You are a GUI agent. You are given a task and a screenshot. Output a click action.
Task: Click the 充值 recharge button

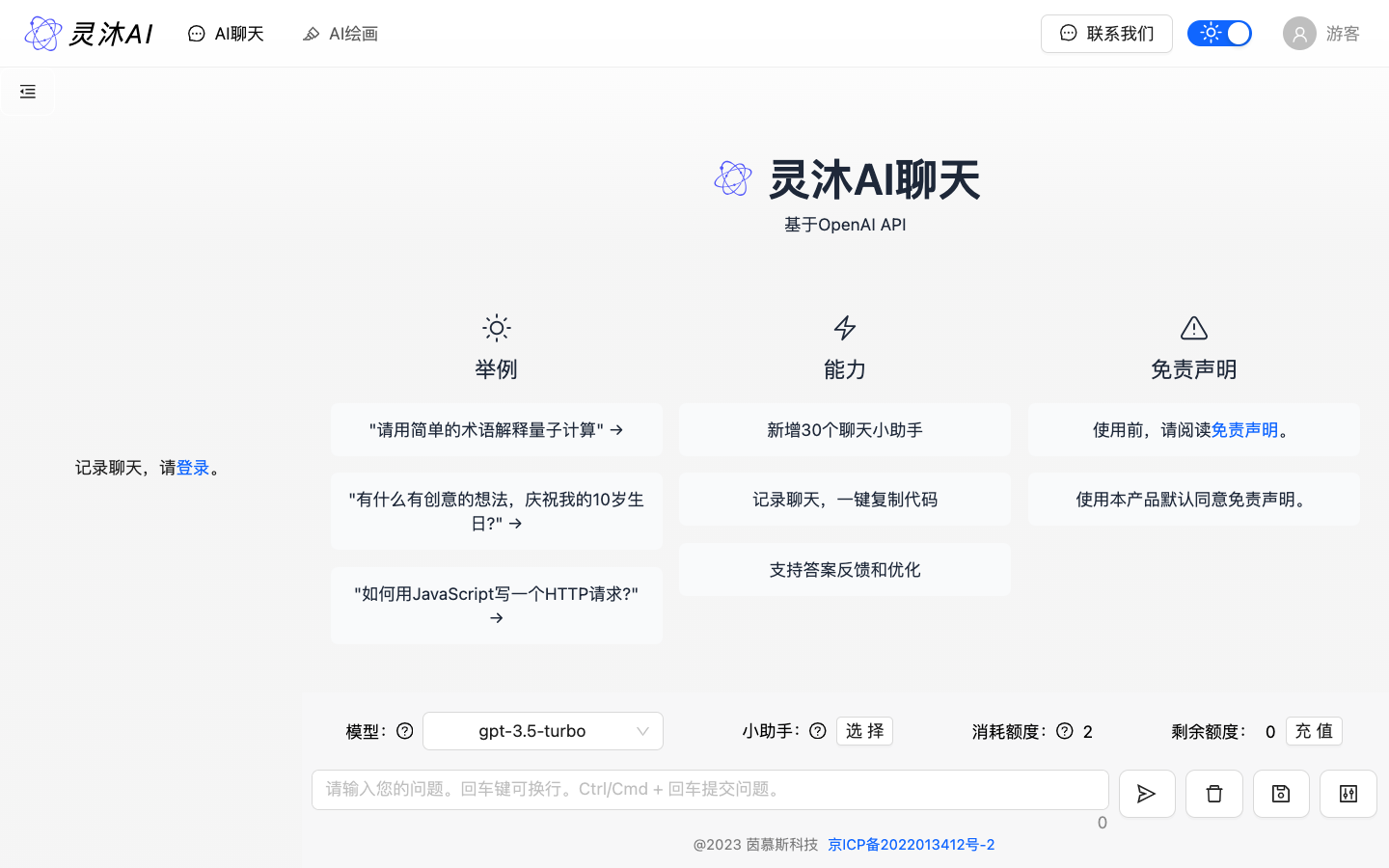tap(1314, 731)
